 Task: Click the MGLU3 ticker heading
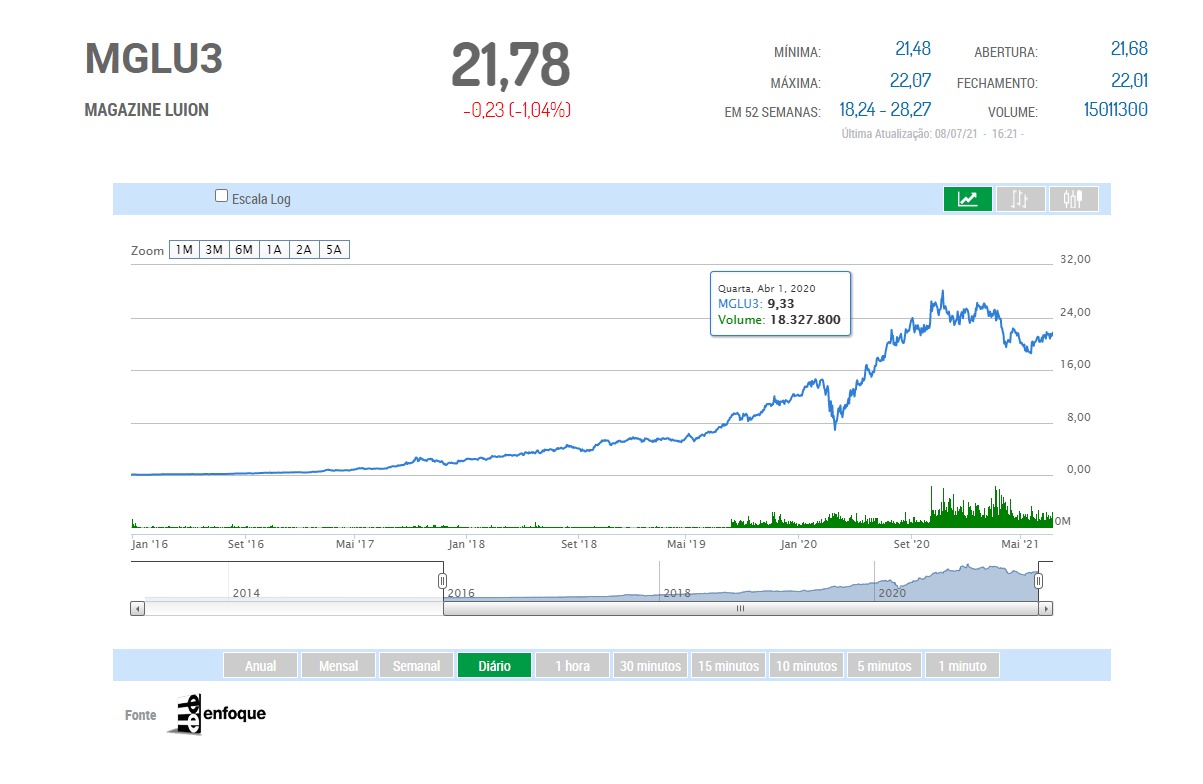pos(154,59)
